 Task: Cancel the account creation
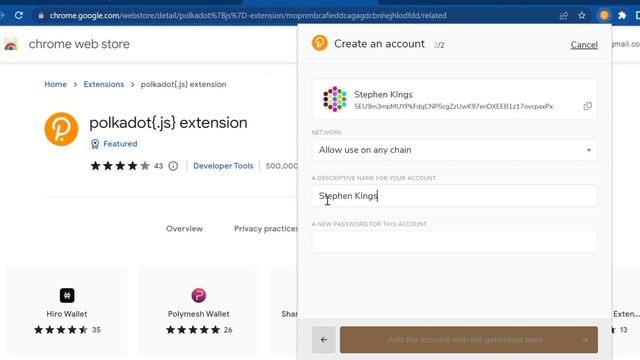pyautogui.click(x=584, y=44)
